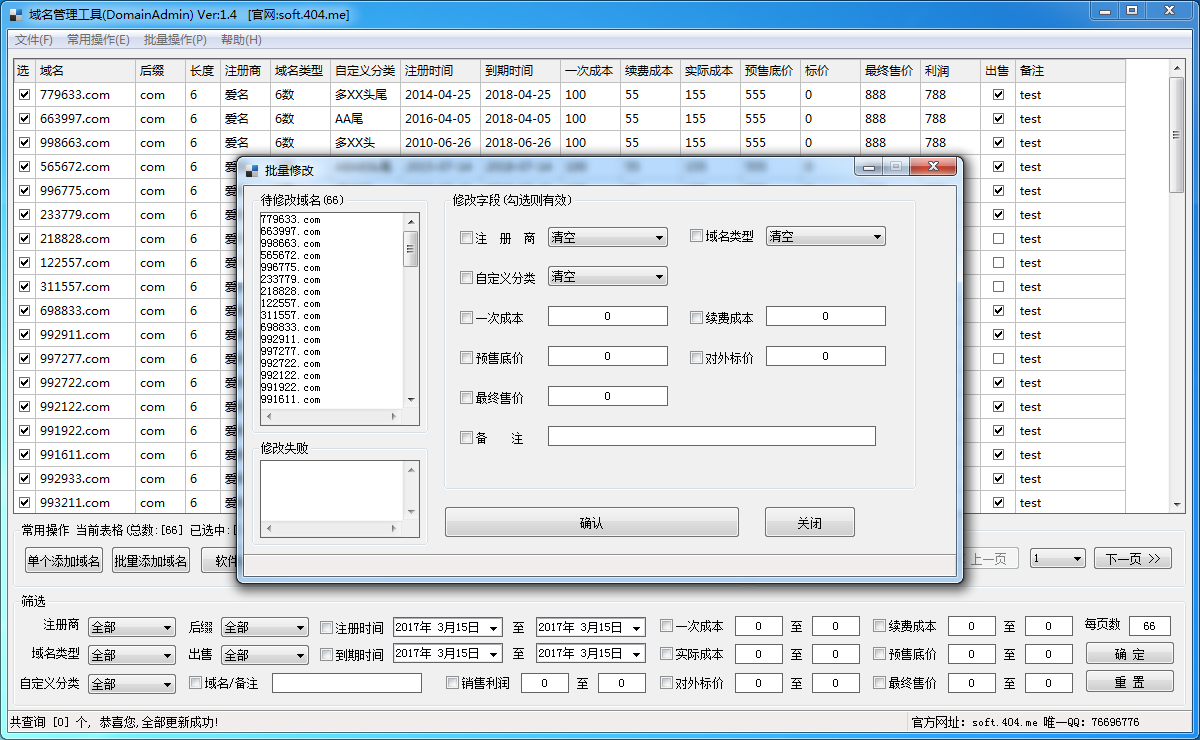Open the 域名类型 filter dropdown in 筛选
Image resolution: width=1200 pixels, height=740 pixels.
point(132,655)
